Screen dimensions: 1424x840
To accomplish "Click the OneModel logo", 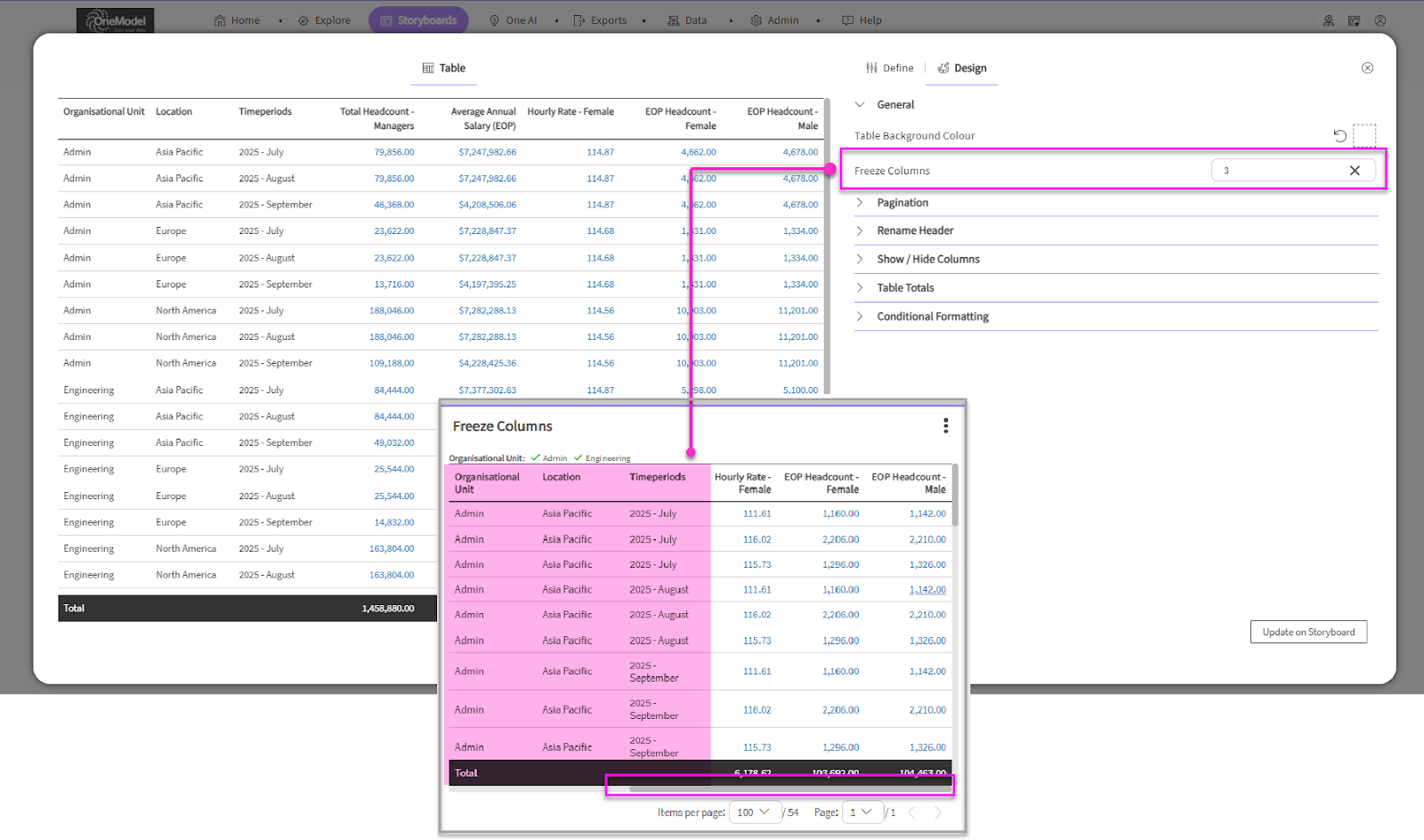I will pyautogui.click(x=116, y=20).
